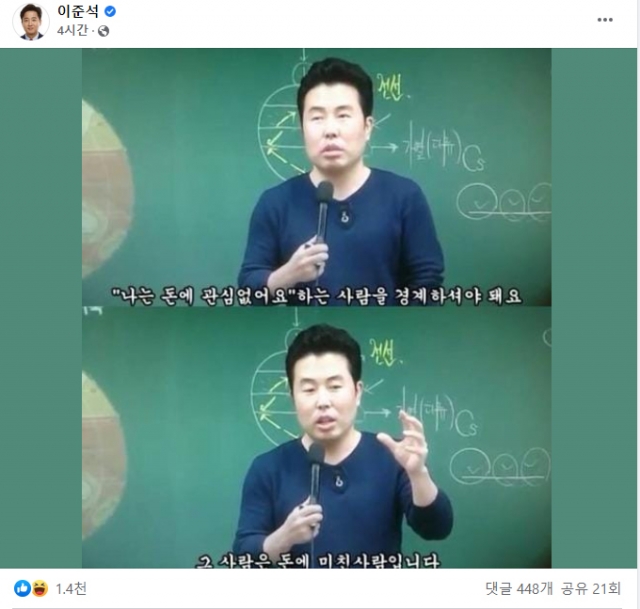This screenshot has height=609, width=640.
Task: Click the right green margin of the post image
Action: point(595,308)
